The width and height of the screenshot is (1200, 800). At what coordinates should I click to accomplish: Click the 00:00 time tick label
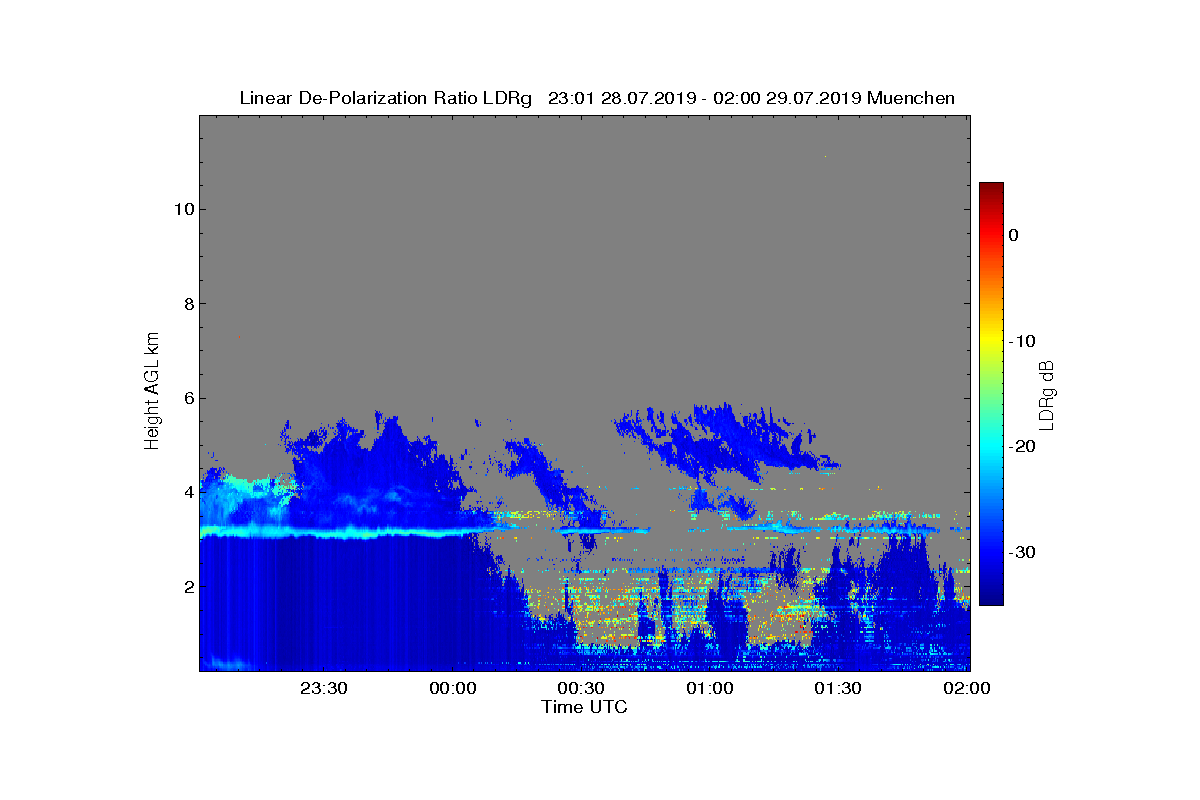point(453,689)
